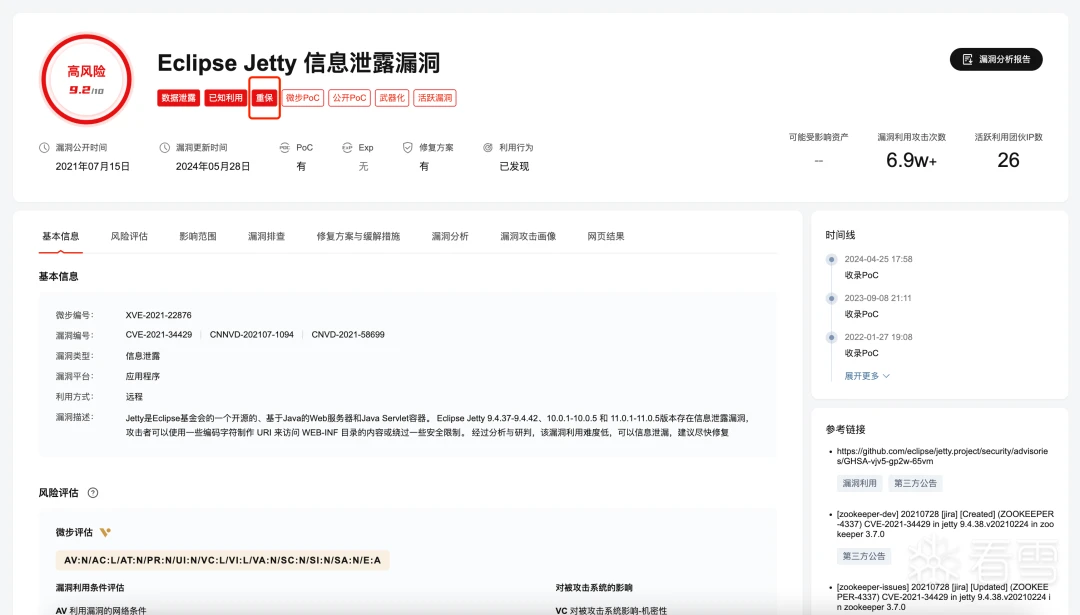Click the clock icon beside 漏洞更新时间
The height and width of the screenshot is (615, 1080).
pos(164,147)
